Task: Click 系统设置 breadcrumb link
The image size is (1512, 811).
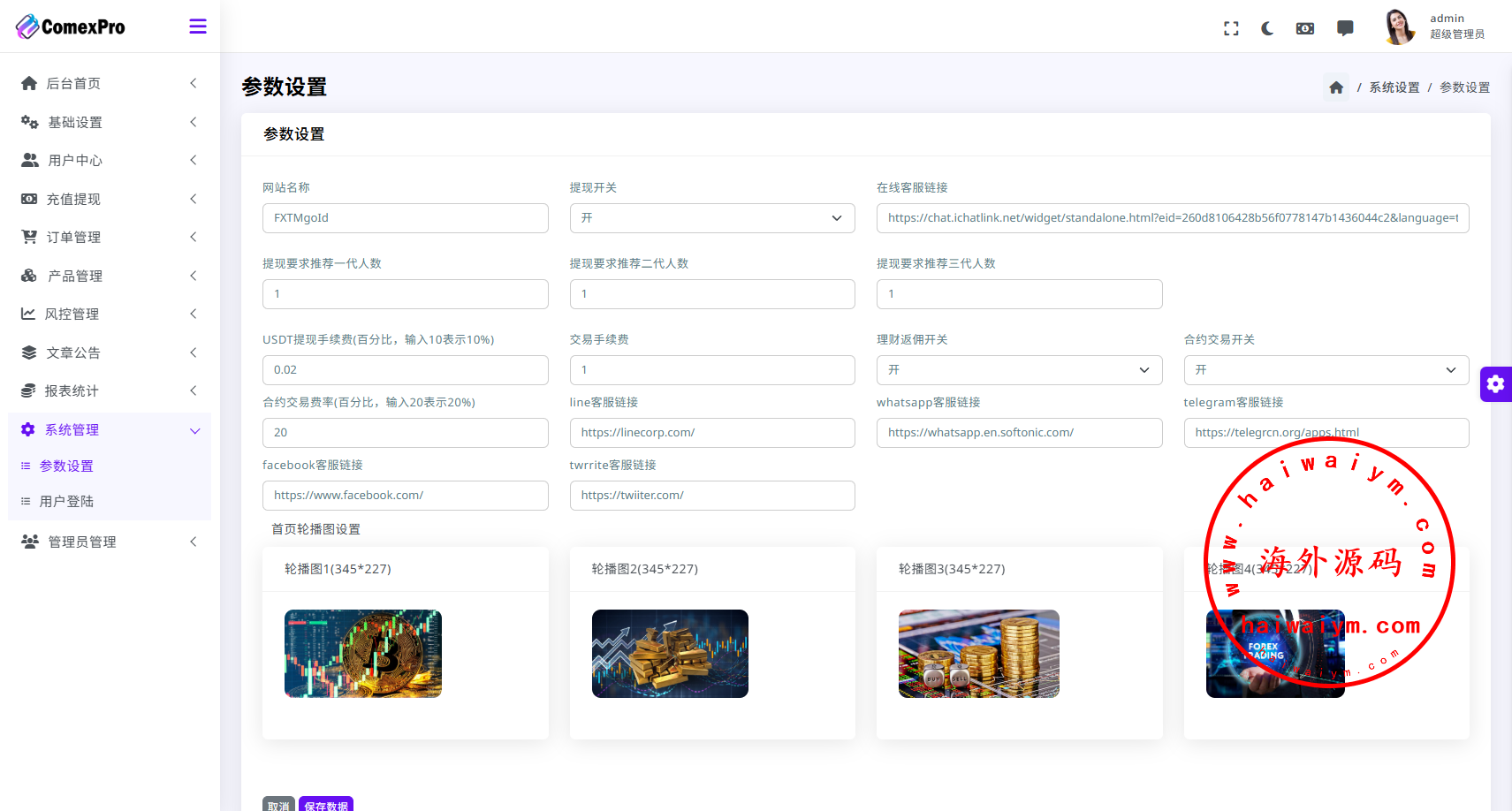Action: click(1394, 87)
